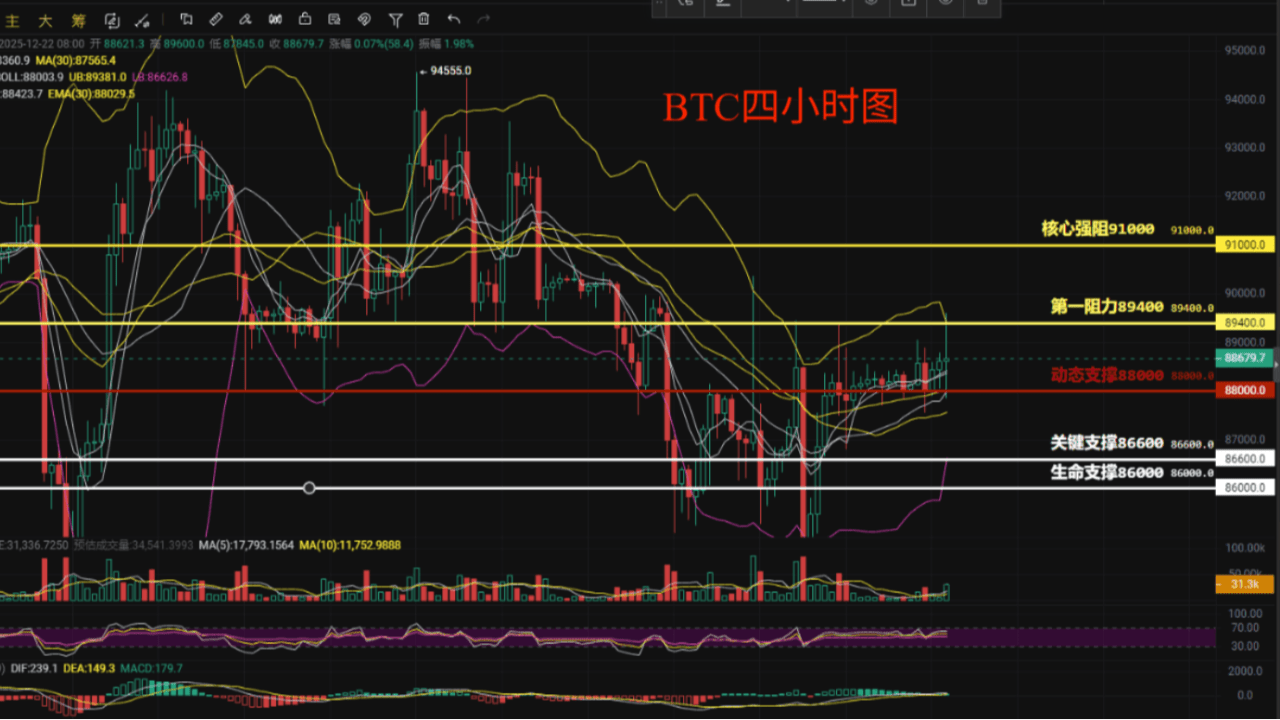Click the 2025-12-22 08:00 date stamp
1280x720 pixels.
[43, 44]
